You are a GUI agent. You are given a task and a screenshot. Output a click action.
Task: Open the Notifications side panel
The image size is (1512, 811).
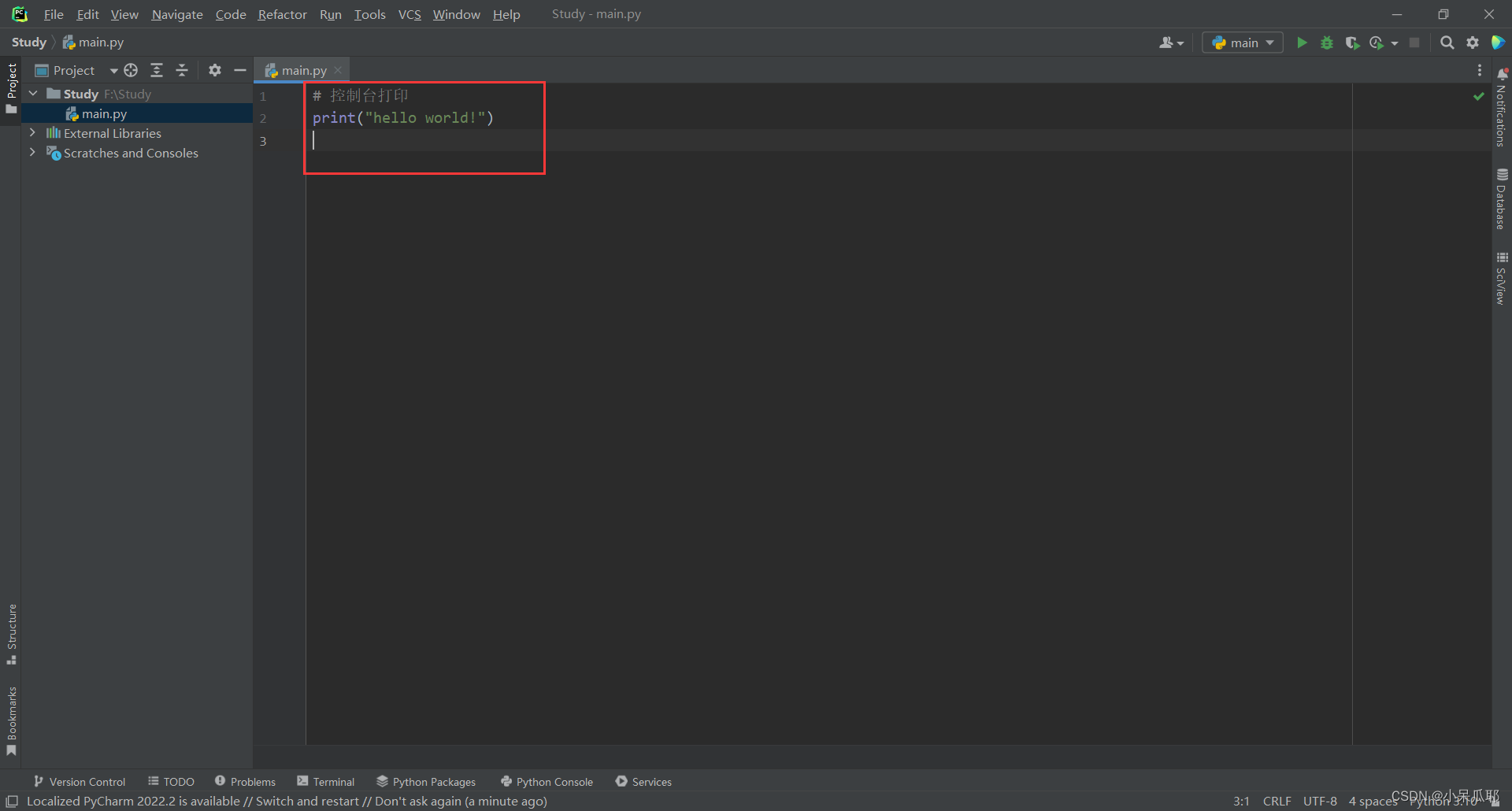(x=1502, y=108)
